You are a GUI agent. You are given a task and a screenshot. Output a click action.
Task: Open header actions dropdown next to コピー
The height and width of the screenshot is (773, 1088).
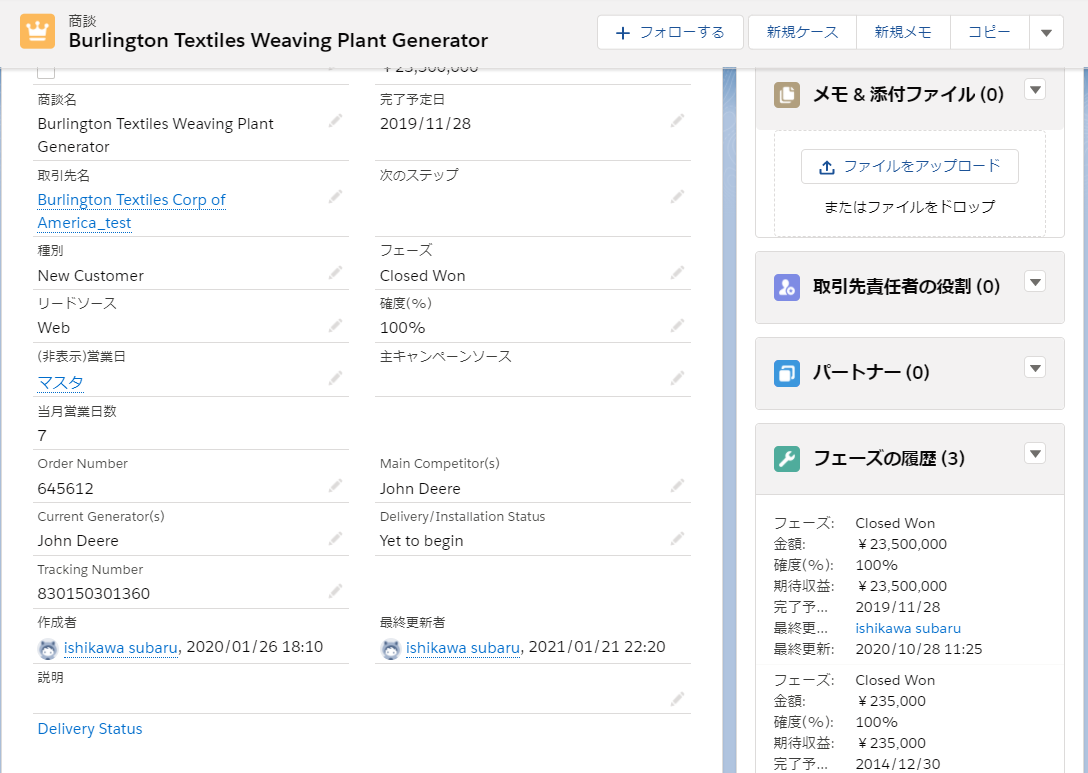pos(1046,33)
